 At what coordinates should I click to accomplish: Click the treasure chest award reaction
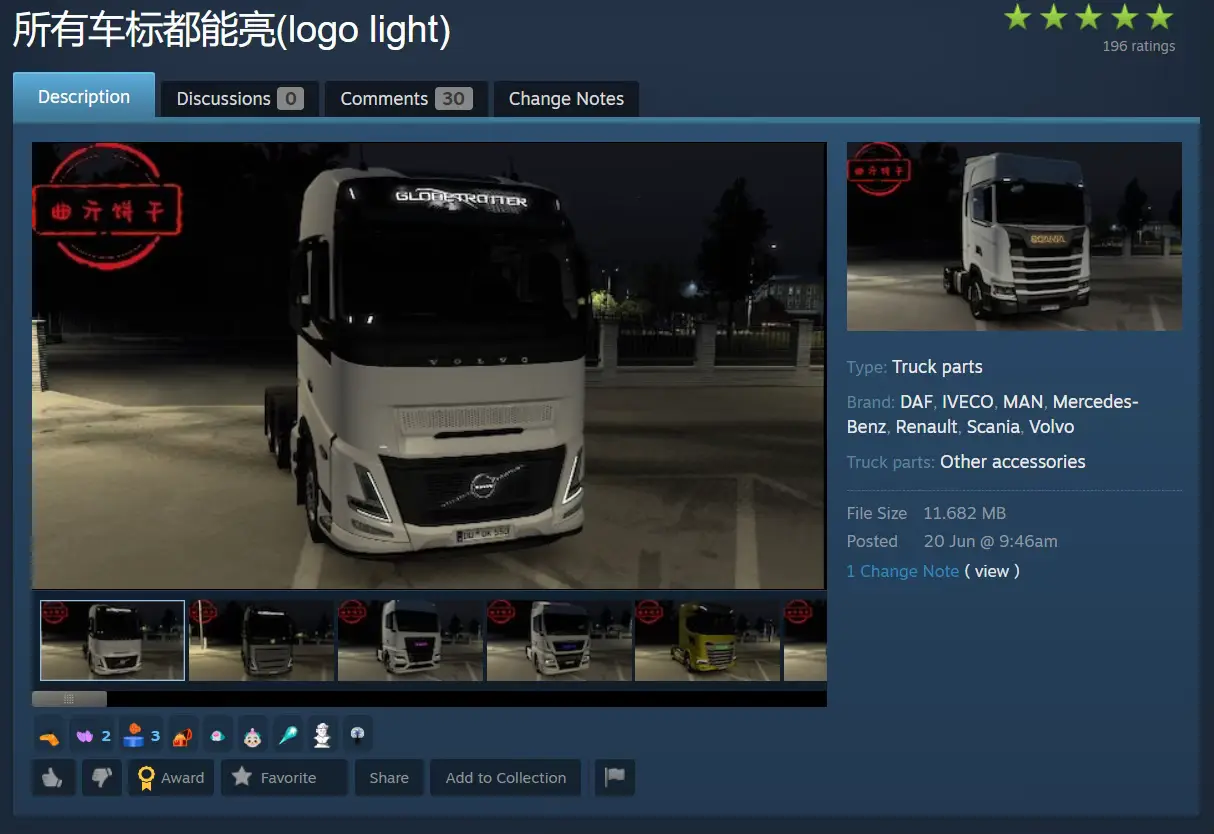[x=182, y=736]
